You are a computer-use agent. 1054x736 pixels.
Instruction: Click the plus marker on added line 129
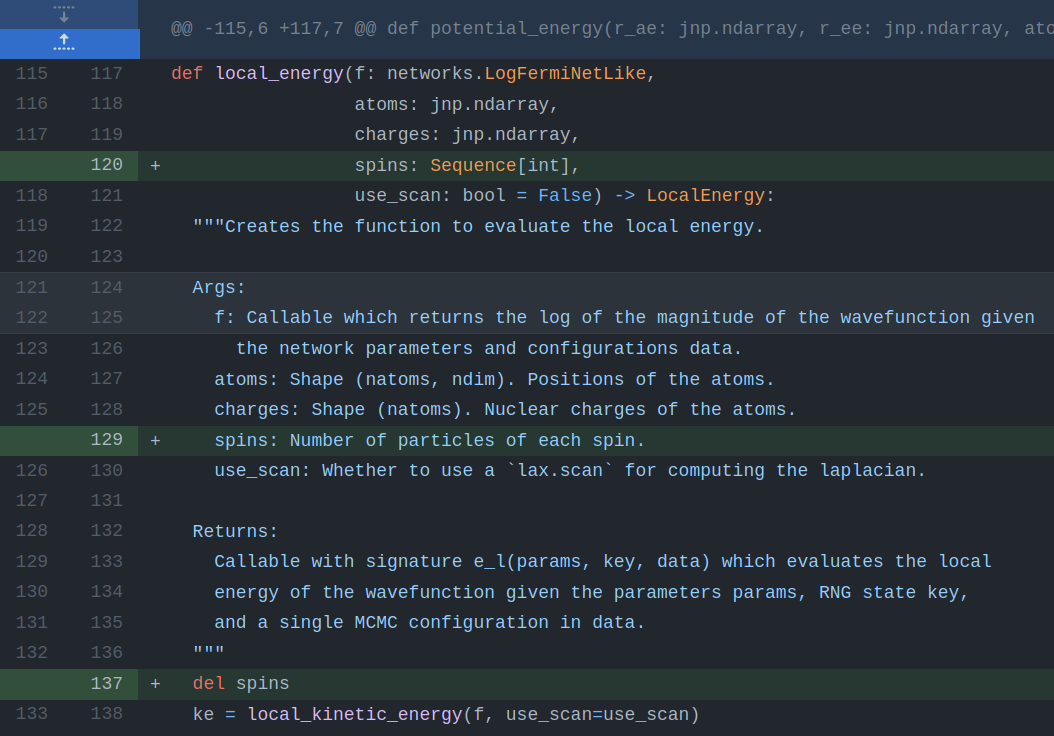click(x=155, y=440)
